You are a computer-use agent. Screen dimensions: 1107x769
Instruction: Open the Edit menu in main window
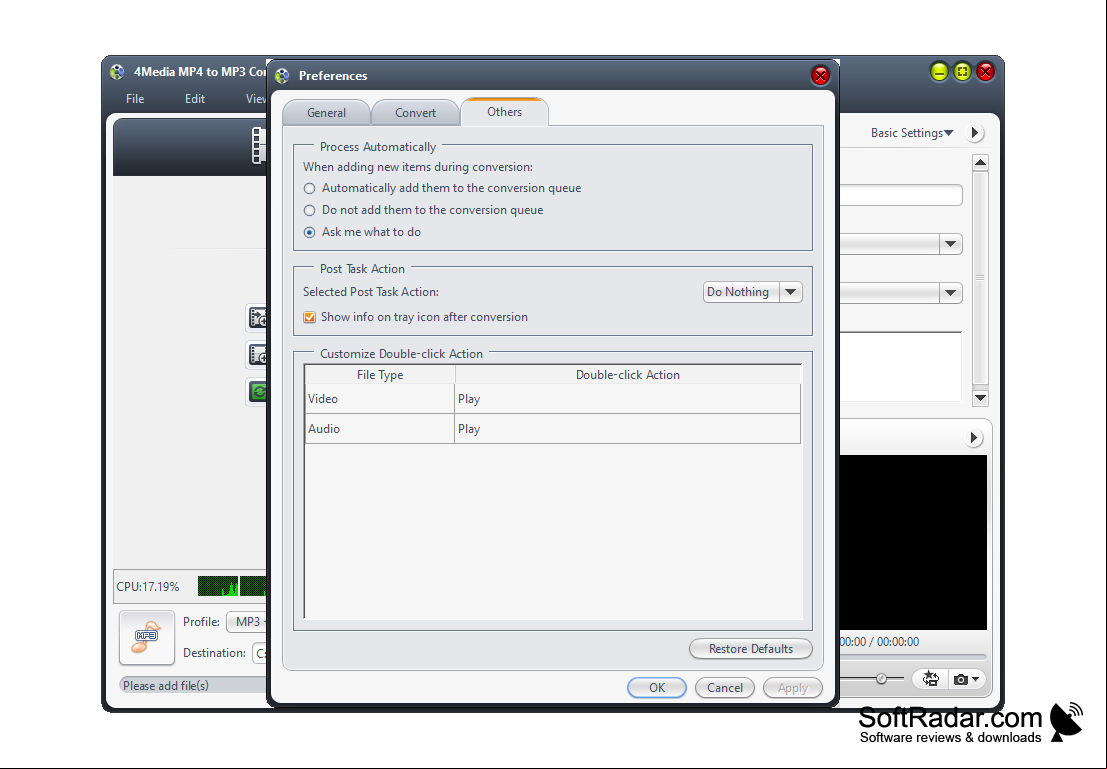195,99
